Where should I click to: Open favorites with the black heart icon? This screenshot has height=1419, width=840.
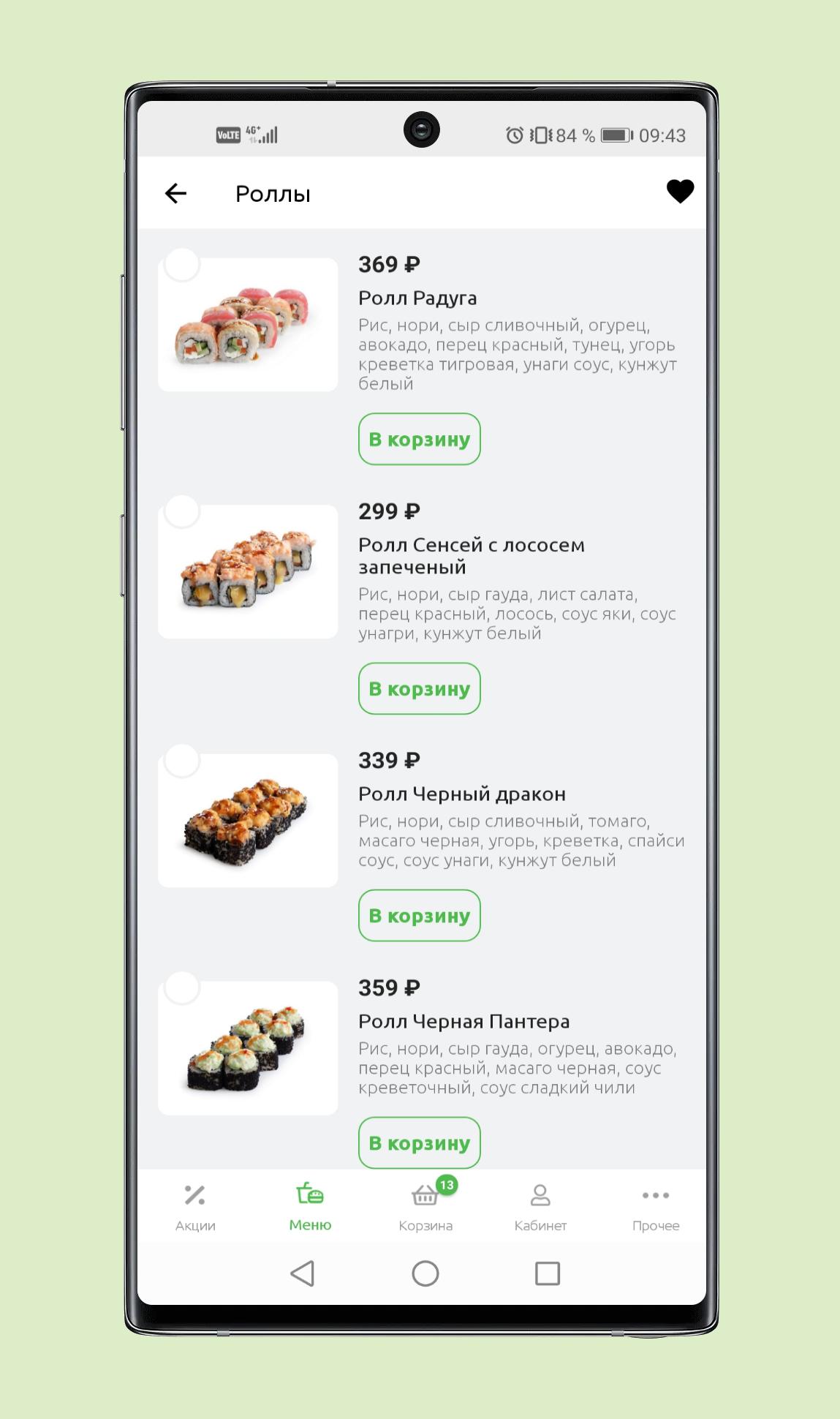point(680,192)
